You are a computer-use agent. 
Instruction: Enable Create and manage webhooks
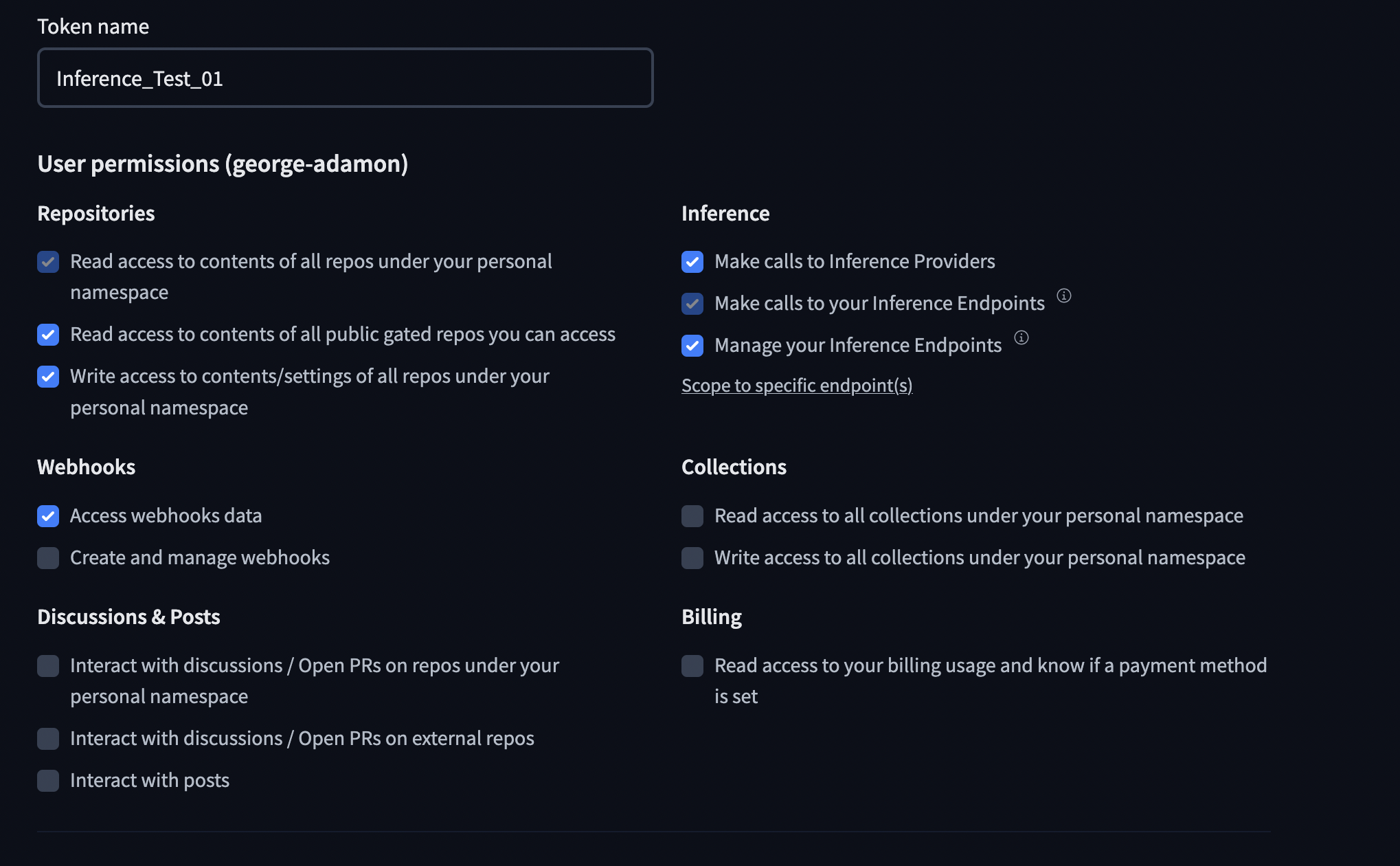[x=48, y=558]
